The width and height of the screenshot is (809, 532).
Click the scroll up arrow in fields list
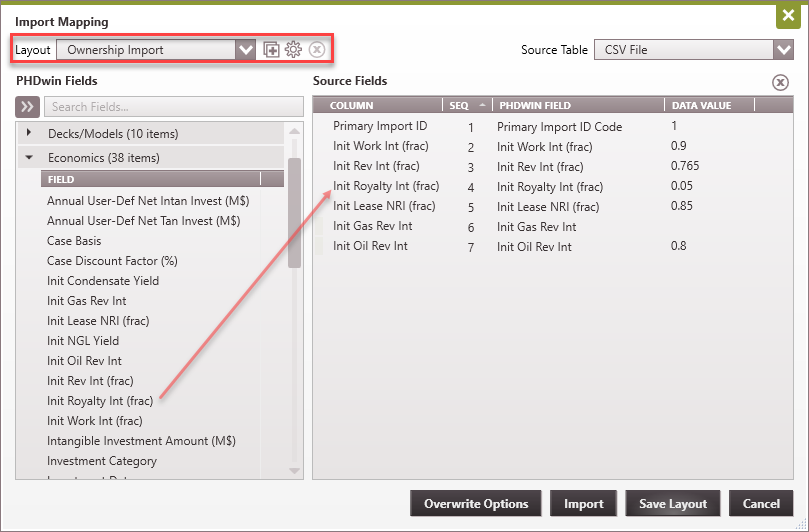[x=294, y=132]
